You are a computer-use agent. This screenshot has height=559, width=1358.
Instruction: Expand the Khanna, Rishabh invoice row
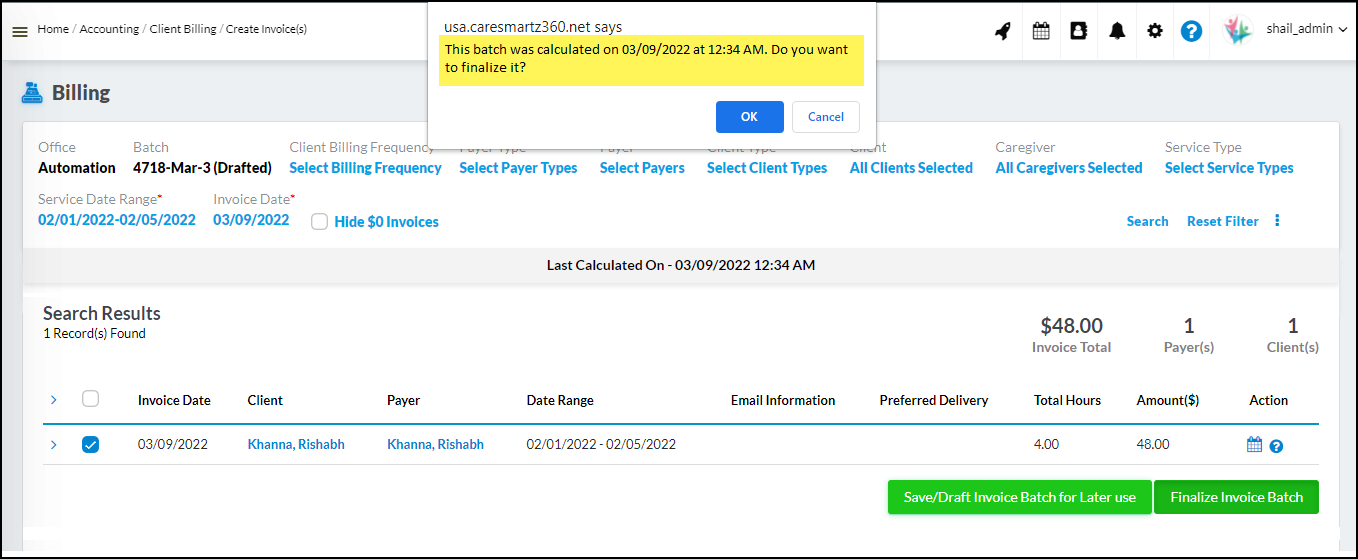(x=54, y=445)
